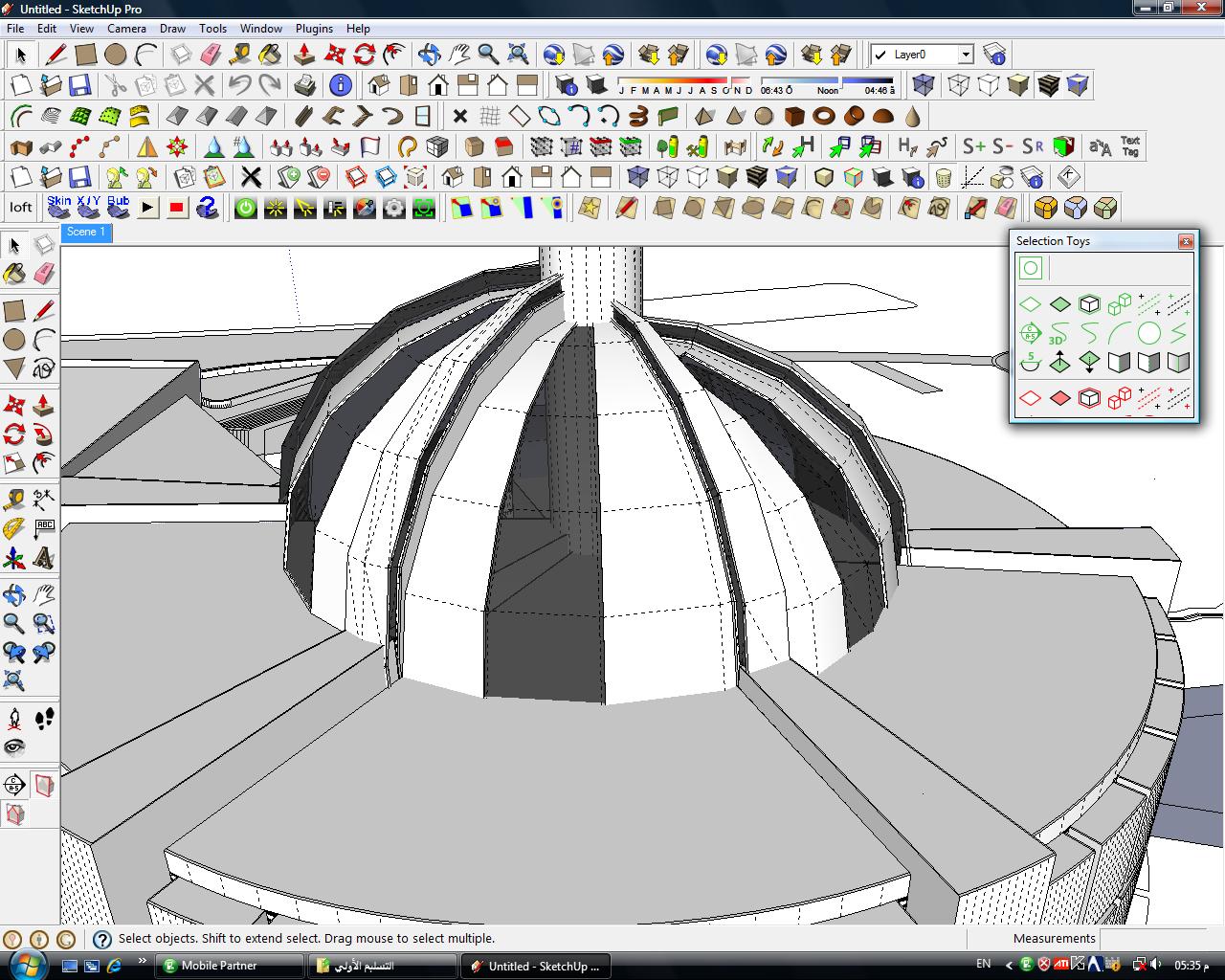The height and width of the screenshot is (980, 1225).
Task: Select Sandbox Smoove tool
Action: tap(109, 117)
